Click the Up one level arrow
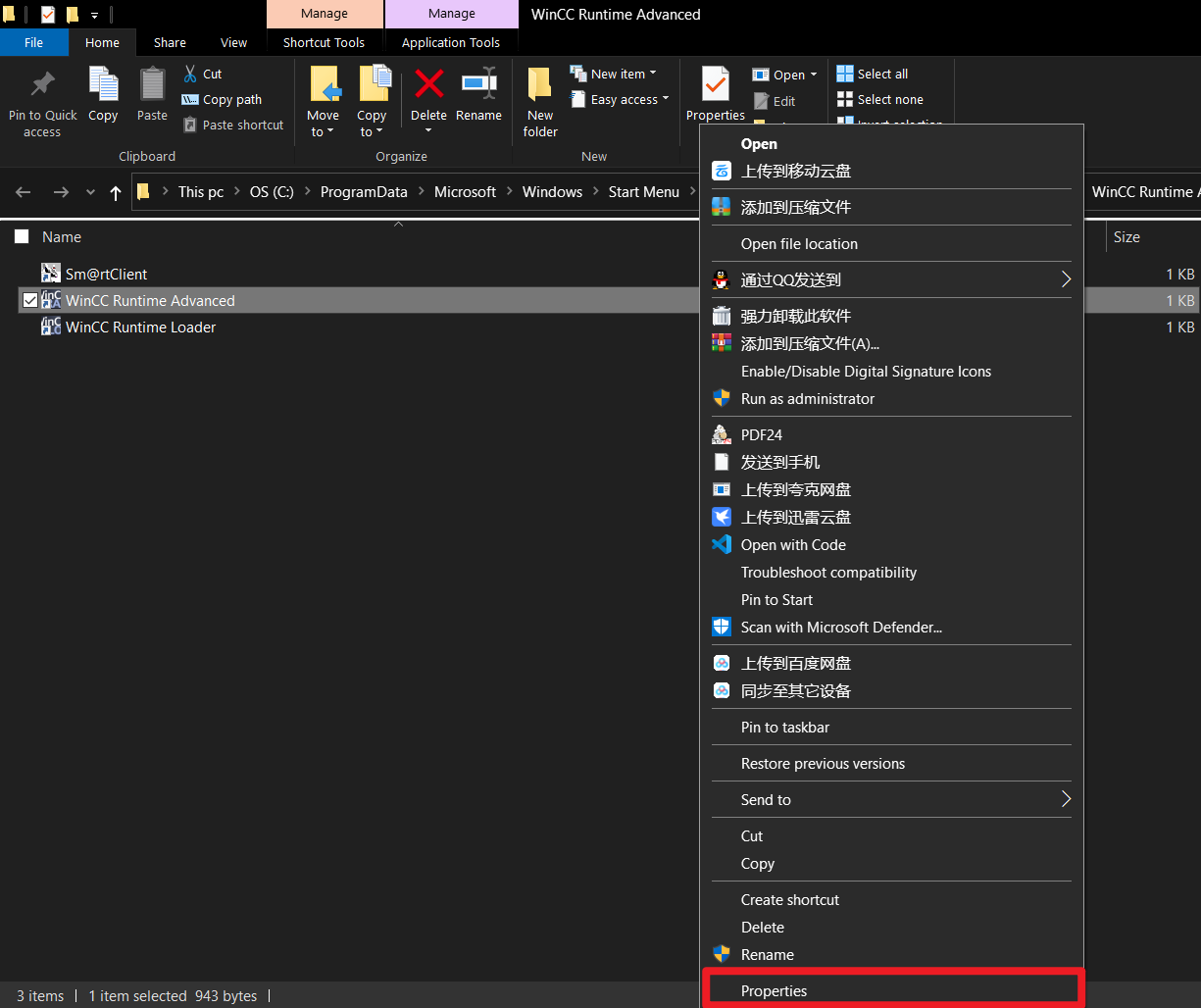The image size is (1201, 1008). point(116,192)
